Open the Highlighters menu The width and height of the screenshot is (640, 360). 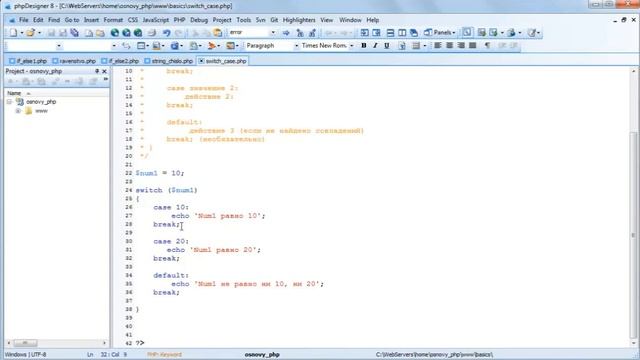(x=299, y=20)
